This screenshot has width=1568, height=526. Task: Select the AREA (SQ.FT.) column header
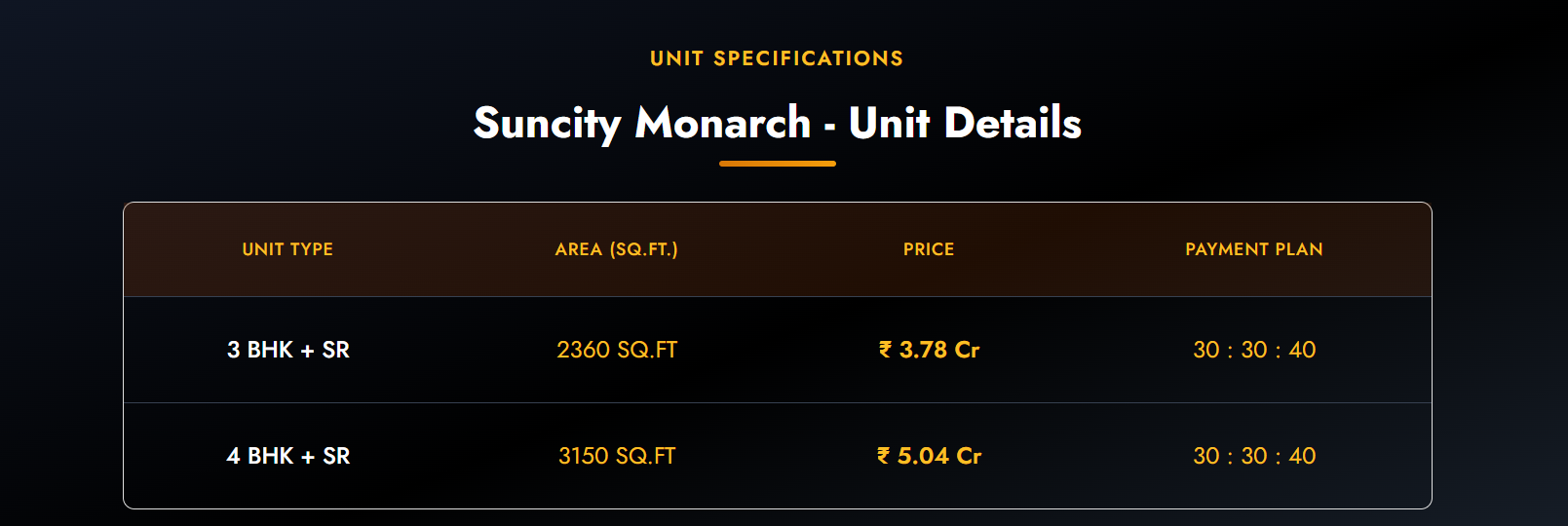616,249
